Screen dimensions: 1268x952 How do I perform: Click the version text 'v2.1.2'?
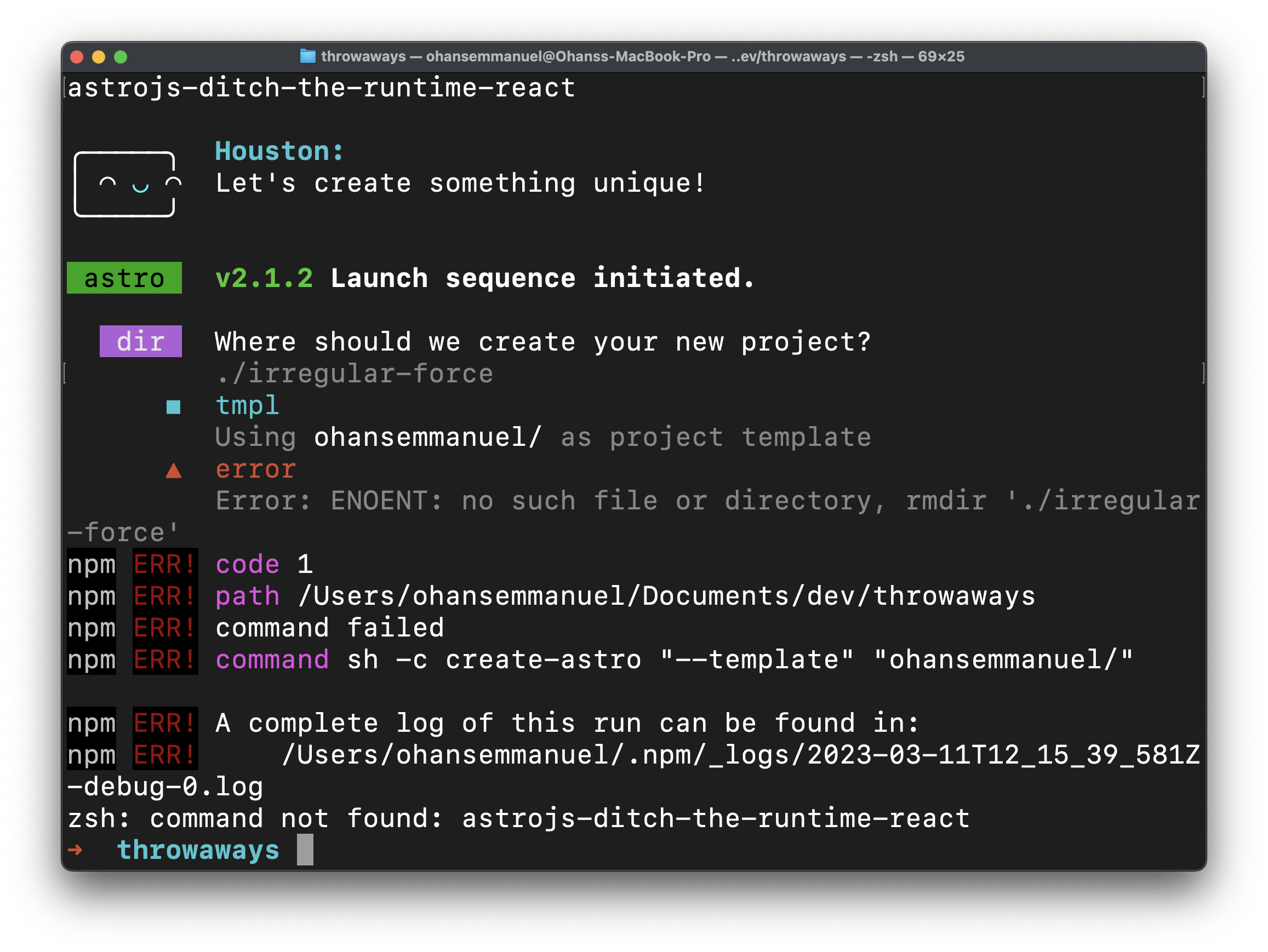coord(264,279)
